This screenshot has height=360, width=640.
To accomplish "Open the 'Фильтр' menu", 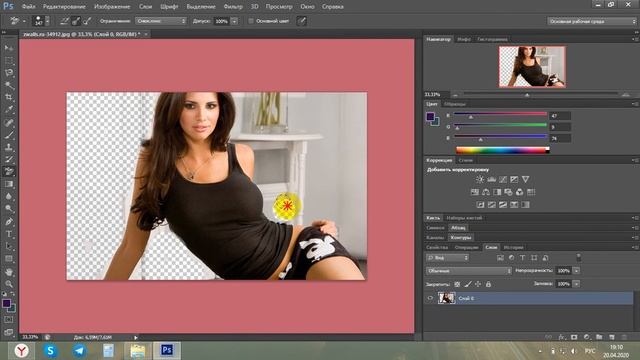I will point(233,7).
